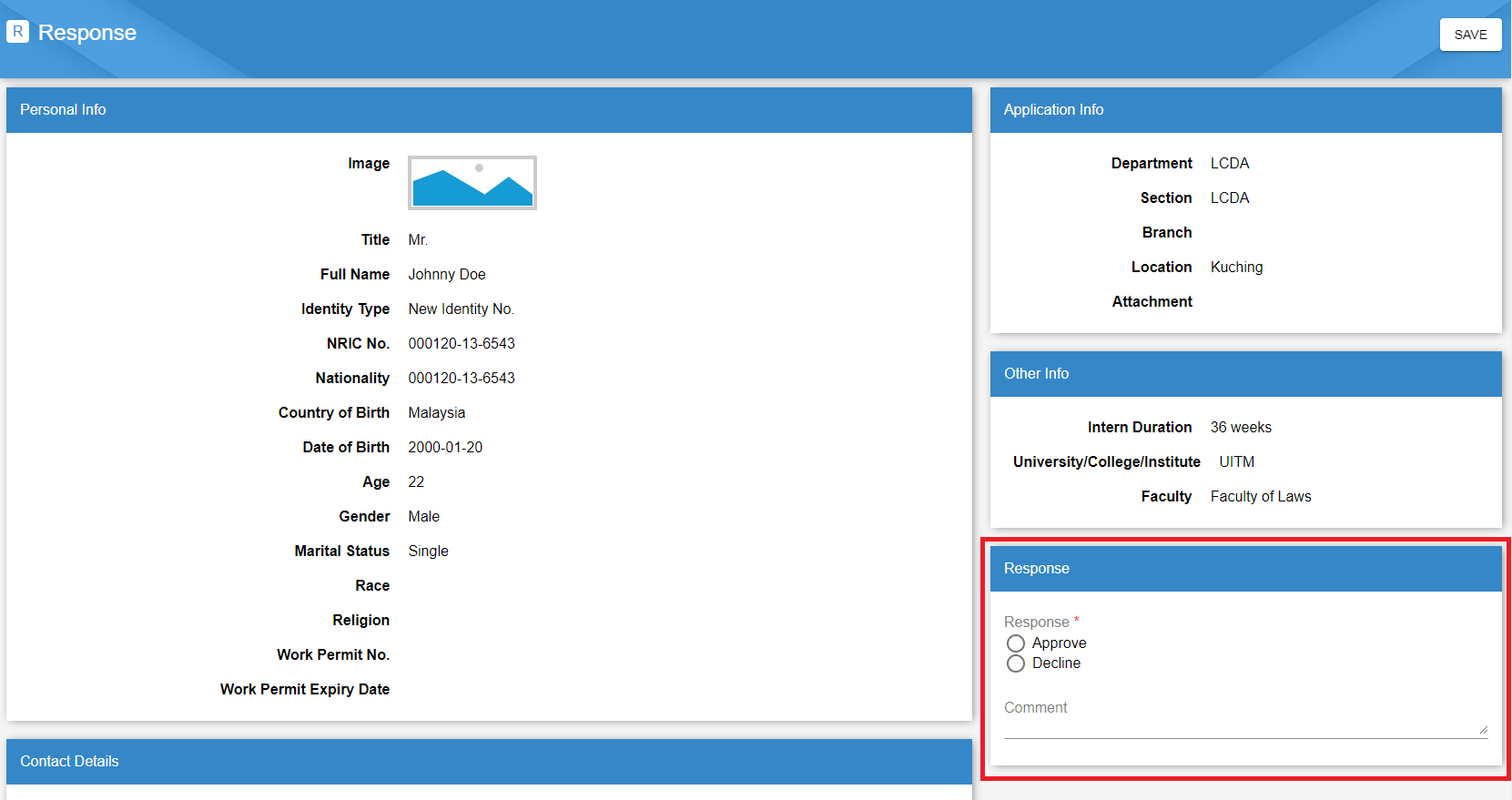The height and width of the screenshot is (800, 1512).
Task: Click the New Identity No. value
Action: coord(462,309)
